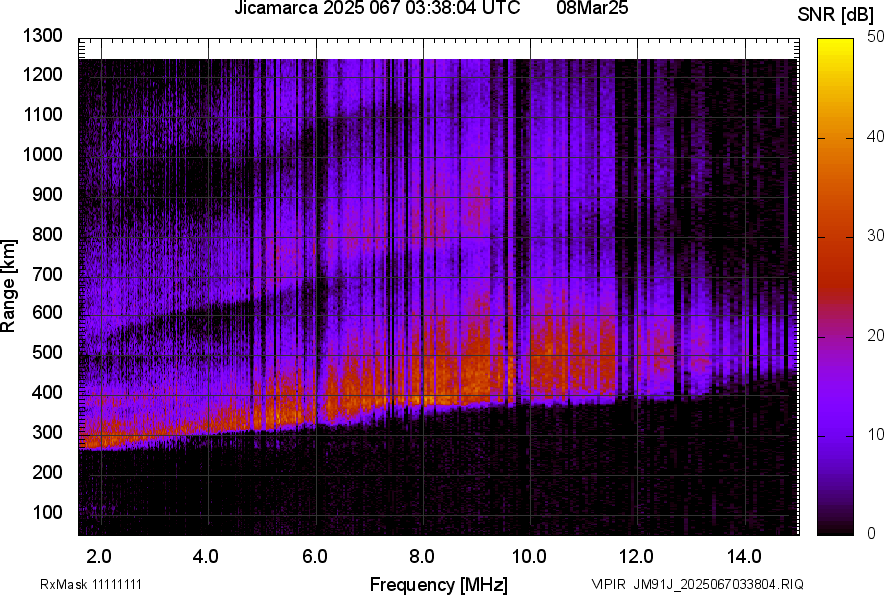The image size is (884, 595).
Task: Click the range tick label '500'
Action: click(x=47, y=352)
